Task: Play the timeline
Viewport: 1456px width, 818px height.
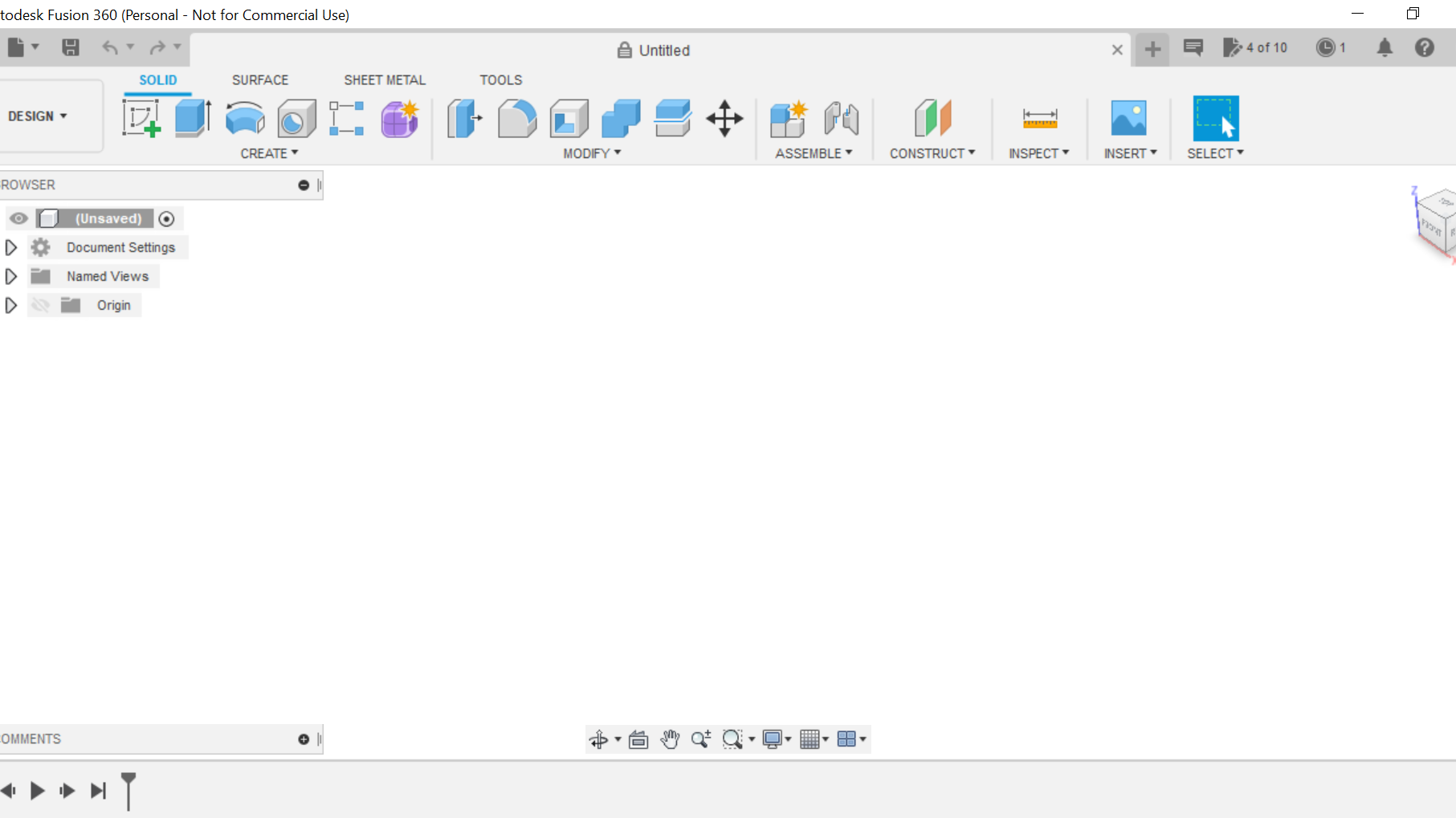Action: pos(37,791)
